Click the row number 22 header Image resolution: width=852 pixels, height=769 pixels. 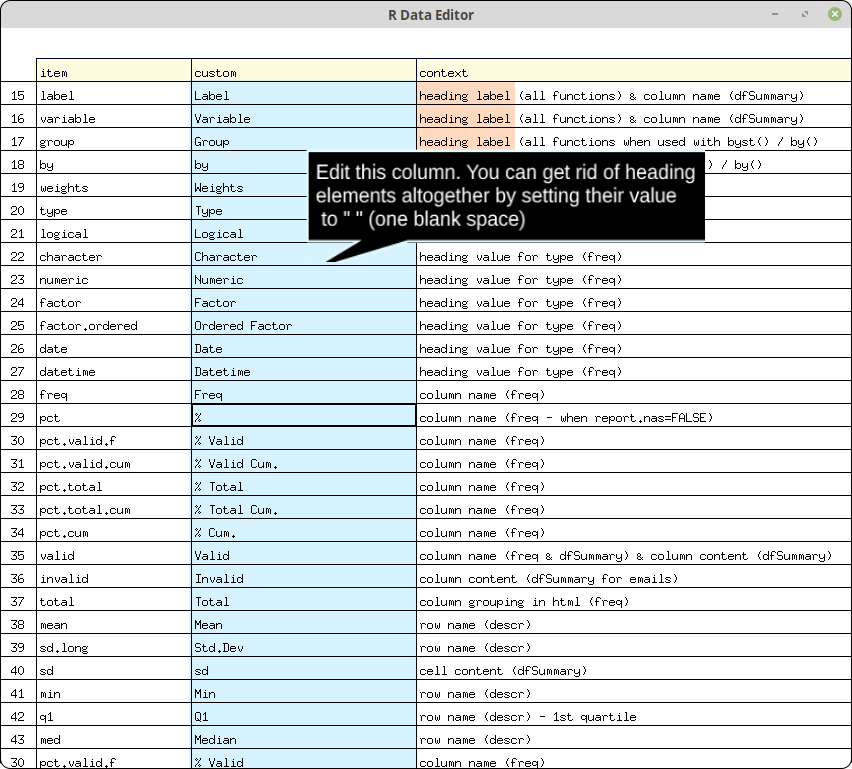click(x=18, y=257)
